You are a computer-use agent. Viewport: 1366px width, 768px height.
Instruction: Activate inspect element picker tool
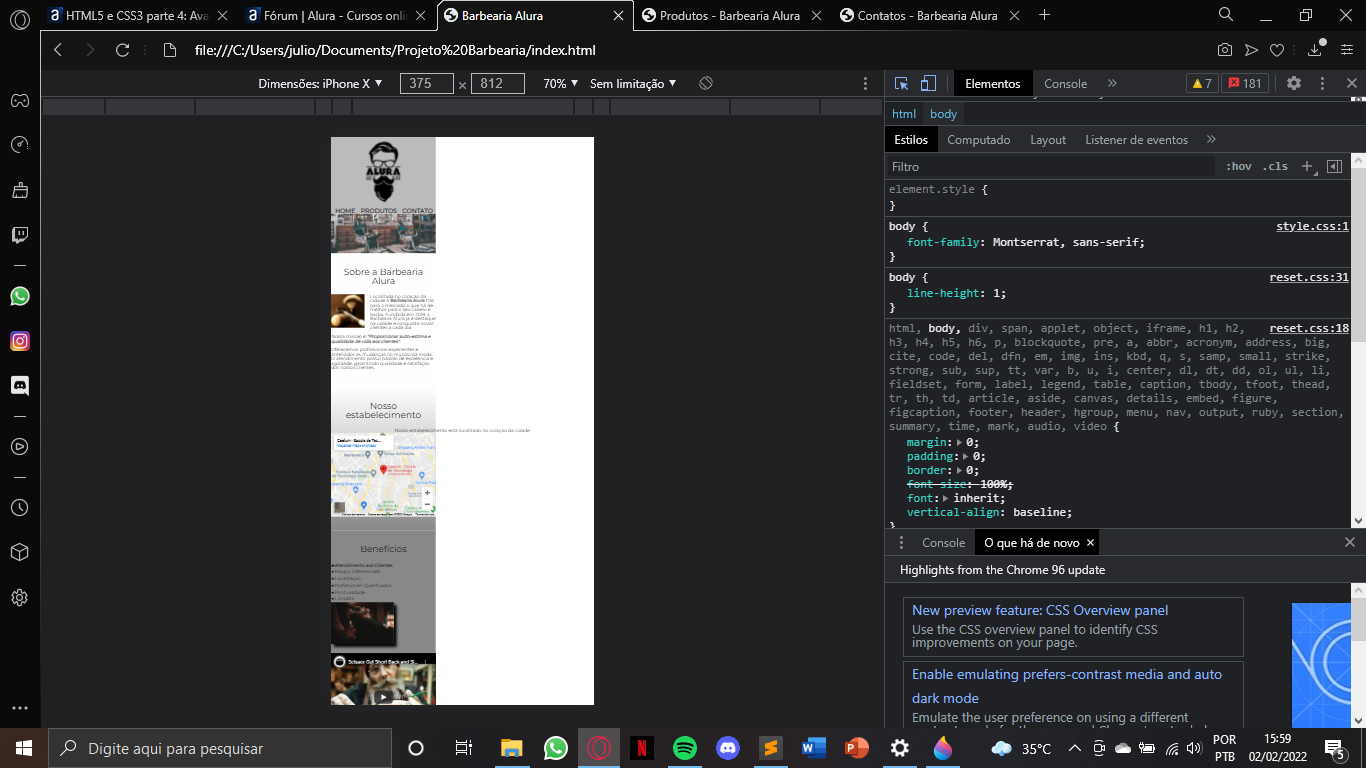[x=901, y=84]
